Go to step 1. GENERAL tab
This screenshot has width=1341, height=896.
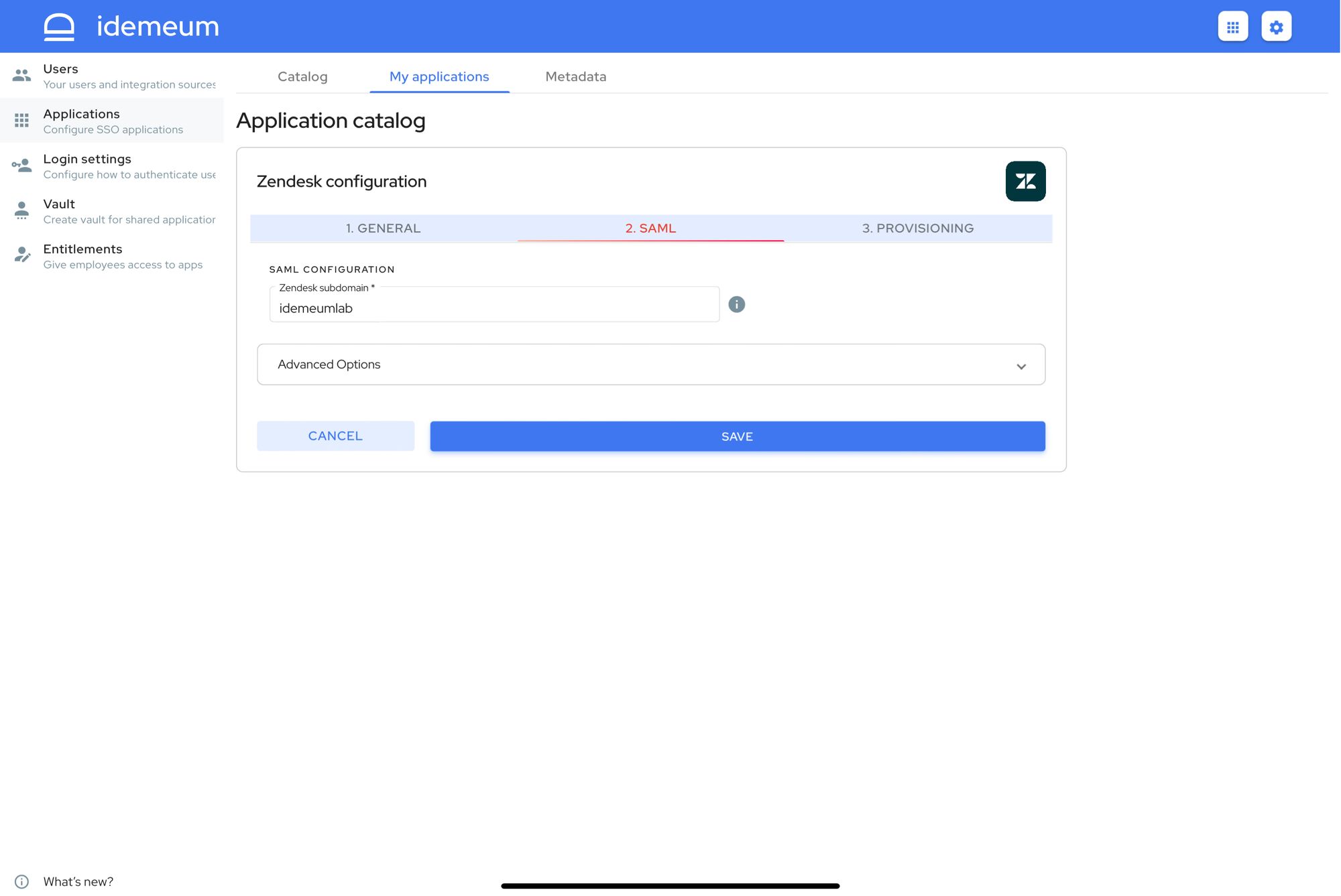383,229
